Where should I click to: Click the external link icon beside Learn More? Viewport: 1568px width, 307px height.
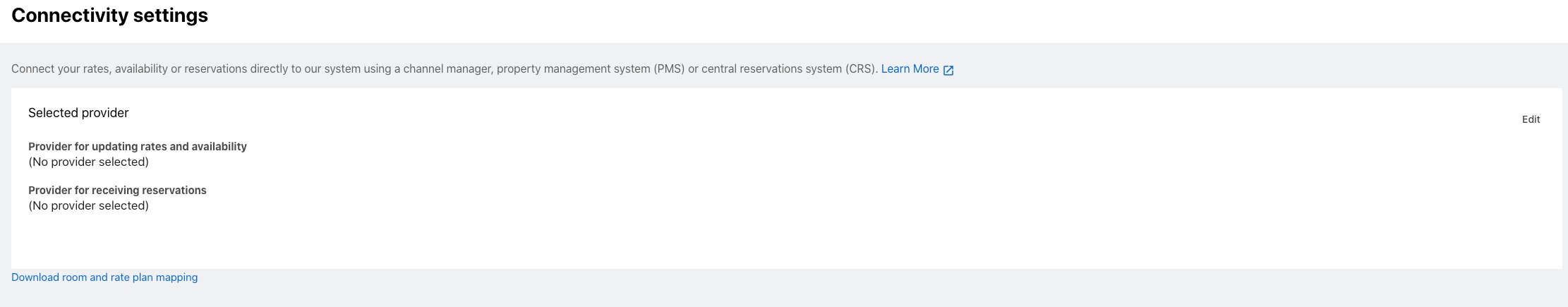tap(948, 70)
